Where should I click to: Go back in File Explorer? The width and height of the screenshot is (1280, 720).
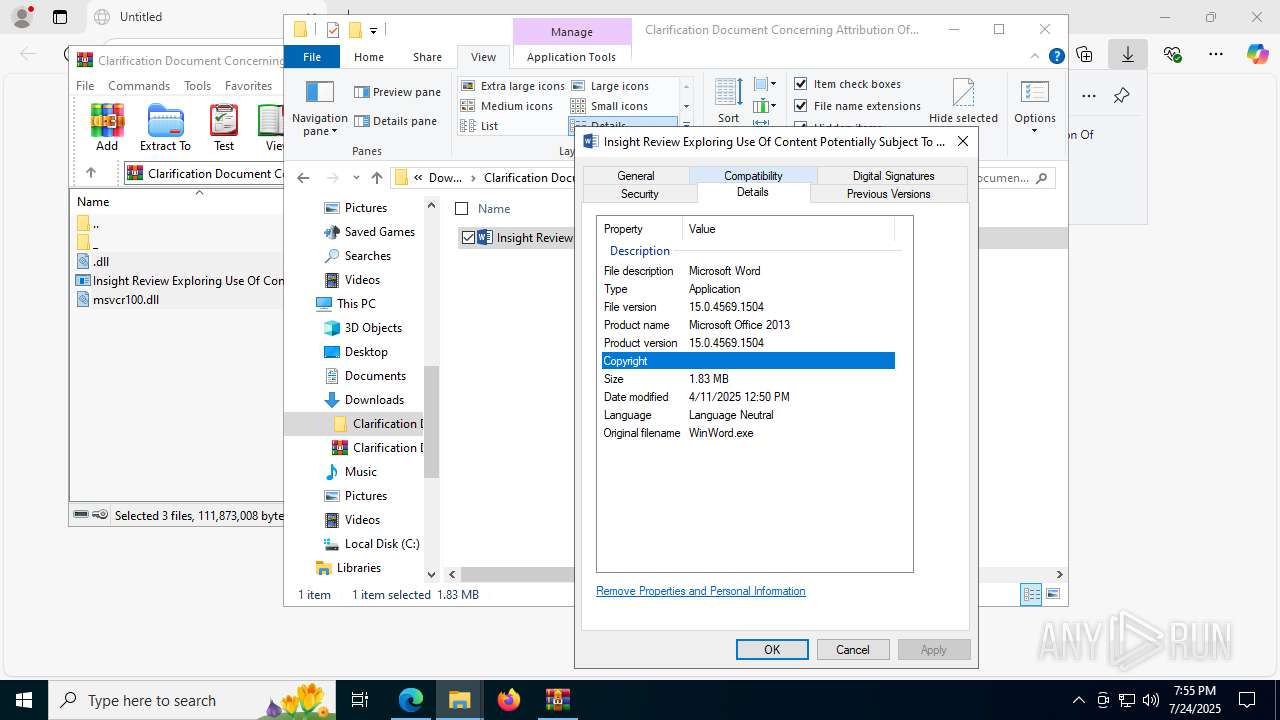(x=303, y=178)
